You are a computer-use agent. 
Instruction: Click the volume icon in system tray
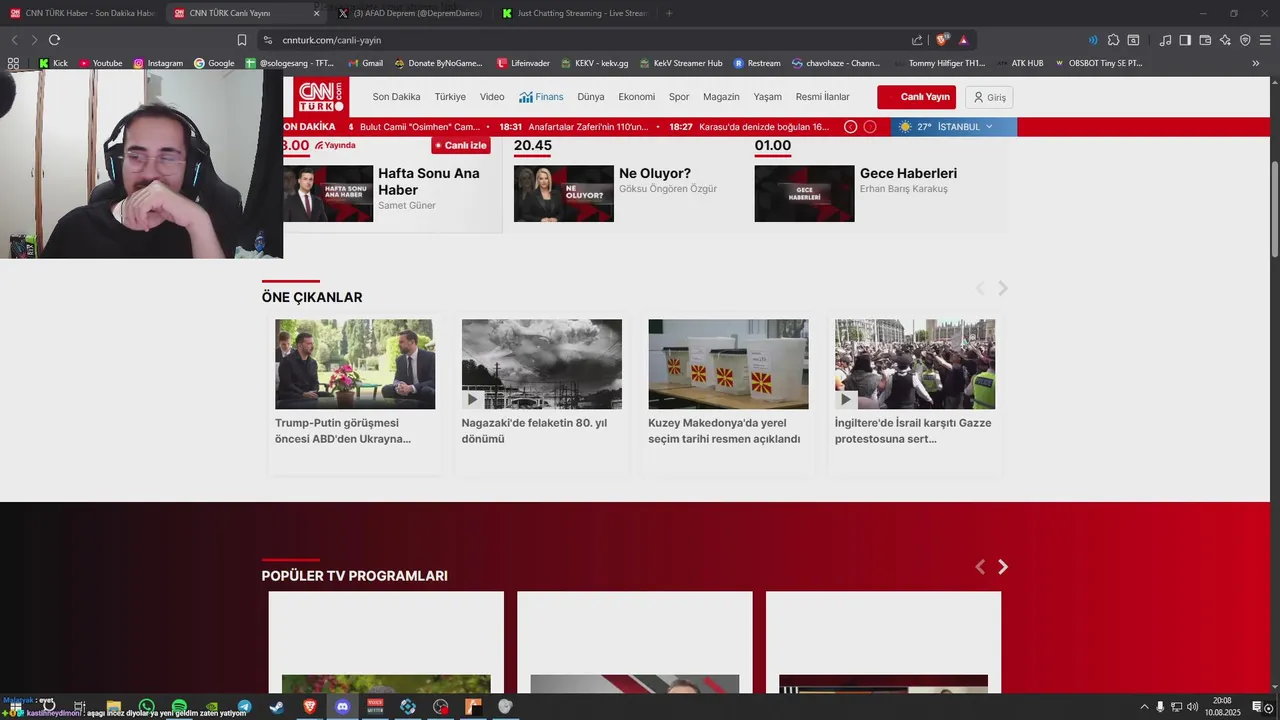point(1192,707)
